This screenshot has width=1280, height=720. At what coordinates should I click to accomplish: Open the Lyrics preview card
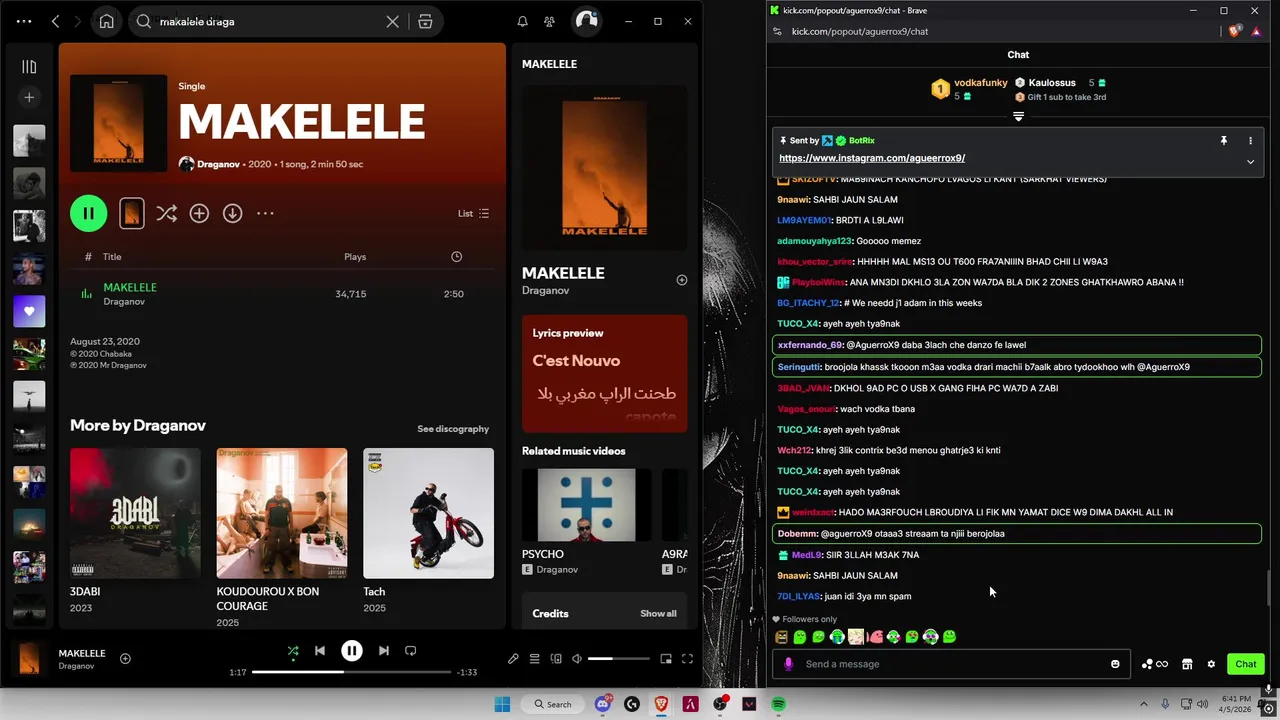[604, 373]
